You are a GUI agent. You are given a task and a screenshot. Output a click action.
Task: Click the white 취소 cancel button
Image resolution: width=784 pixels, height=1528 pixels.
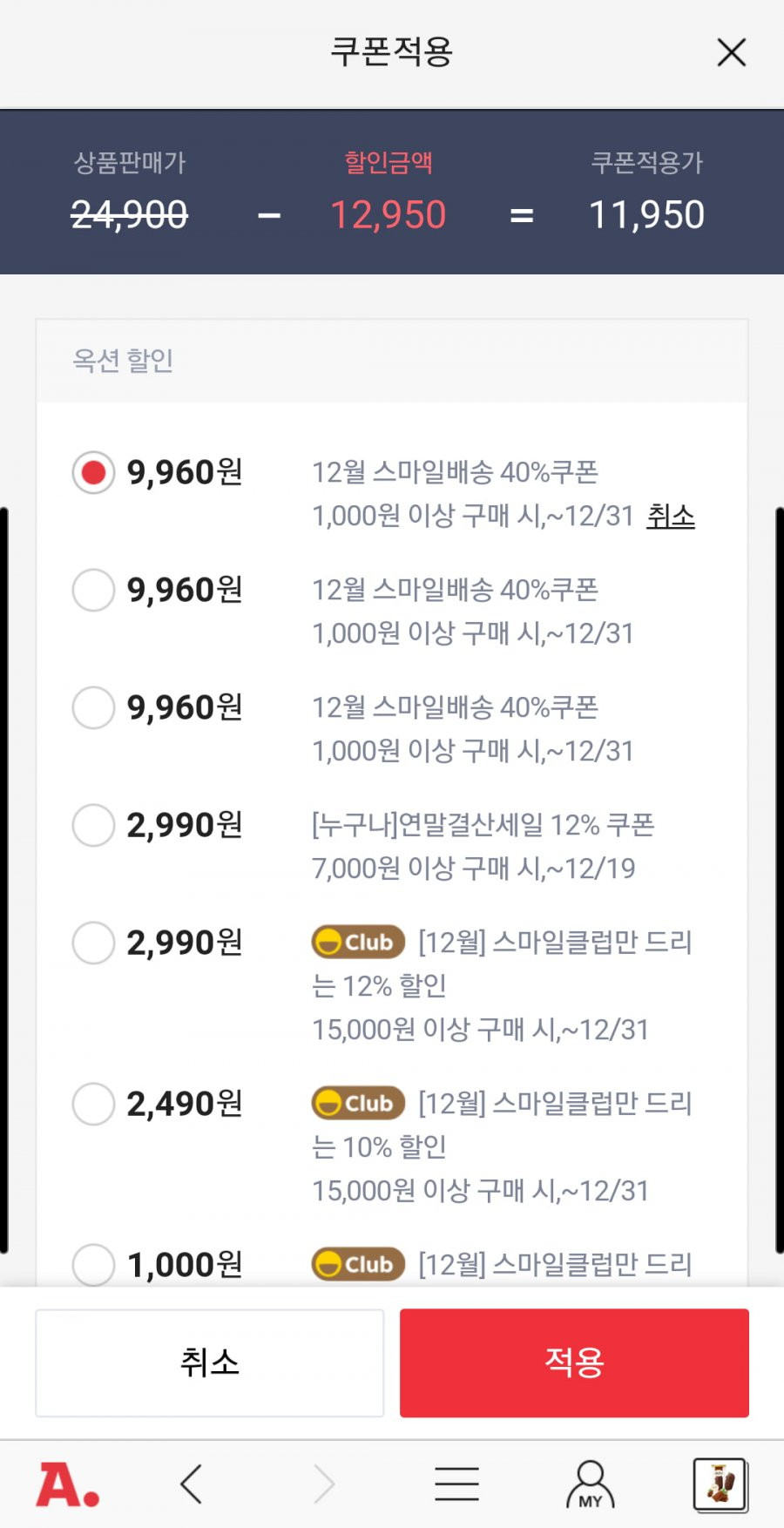point(209,1362)
